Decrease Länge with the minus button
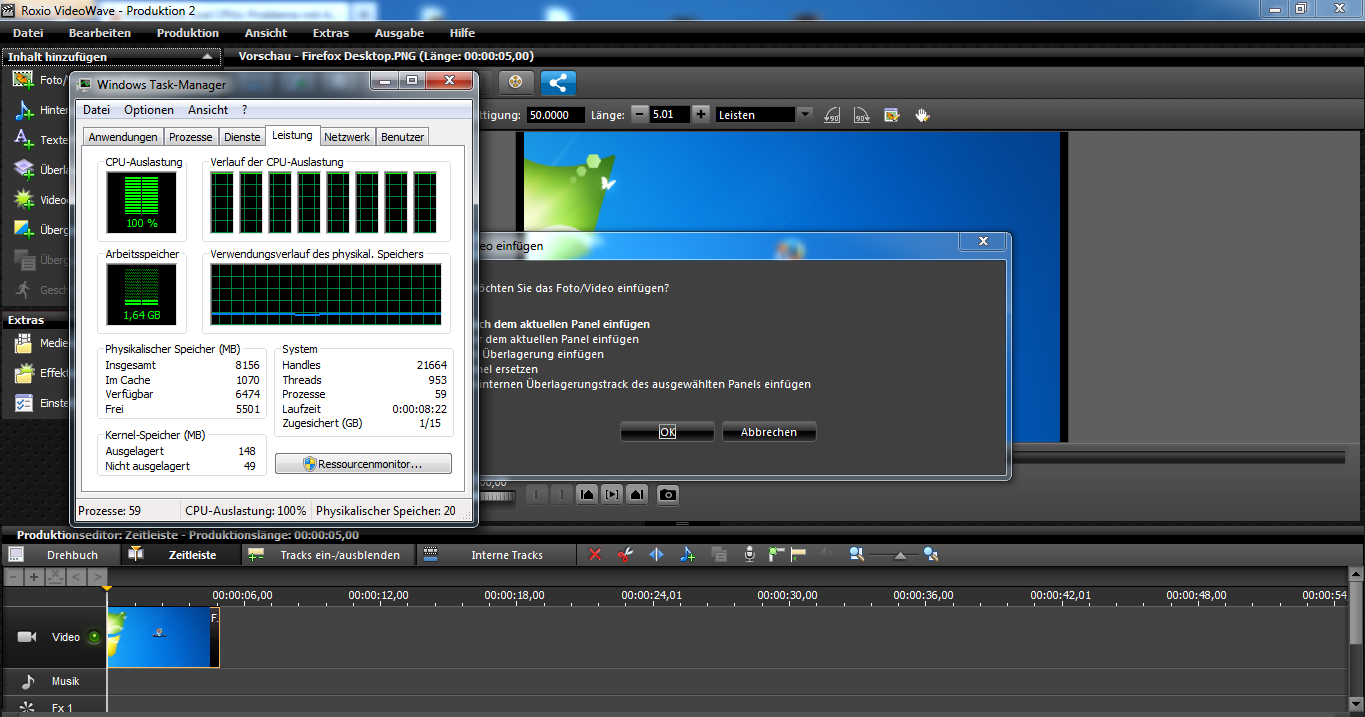 639,115
